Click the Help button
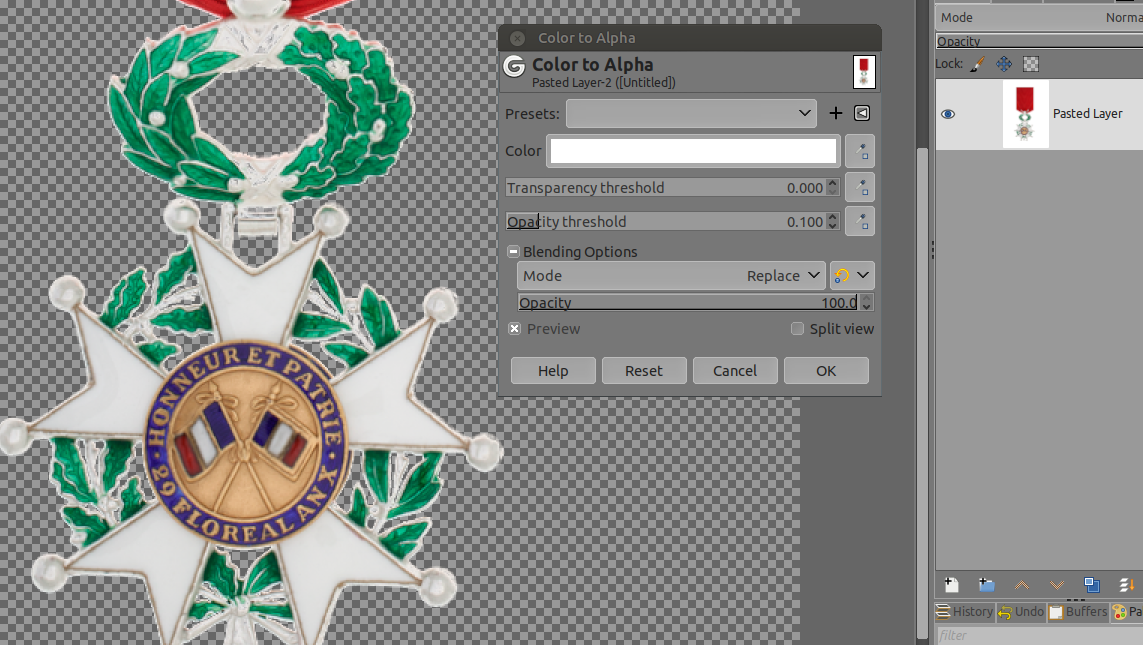The image size is (1143, 645). click(553, 370)
